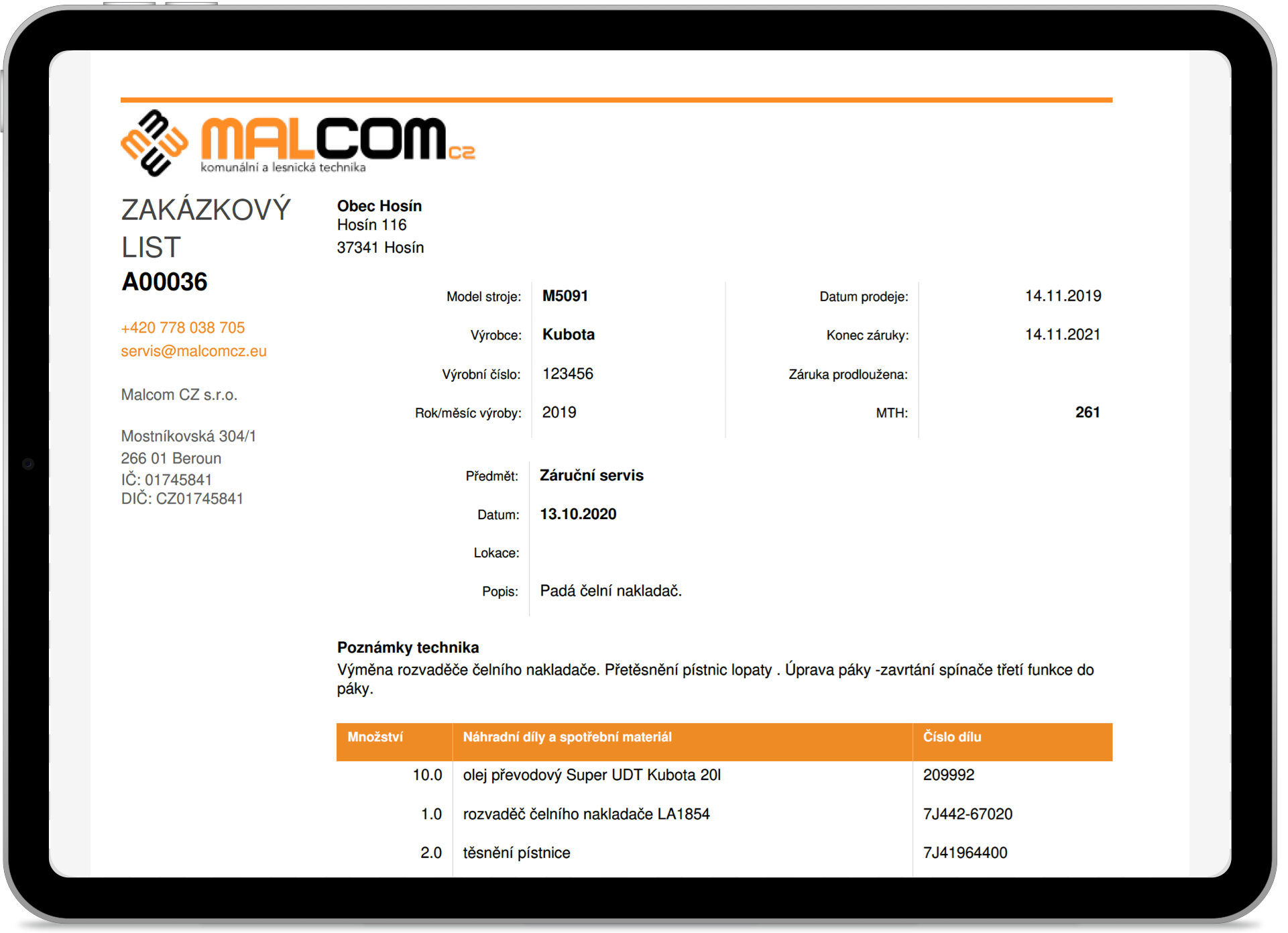The image size is (1288, 933).
Task: Select the row for rozvaděč čelního nakladače LA1854
Action: [x=586, y=814]
